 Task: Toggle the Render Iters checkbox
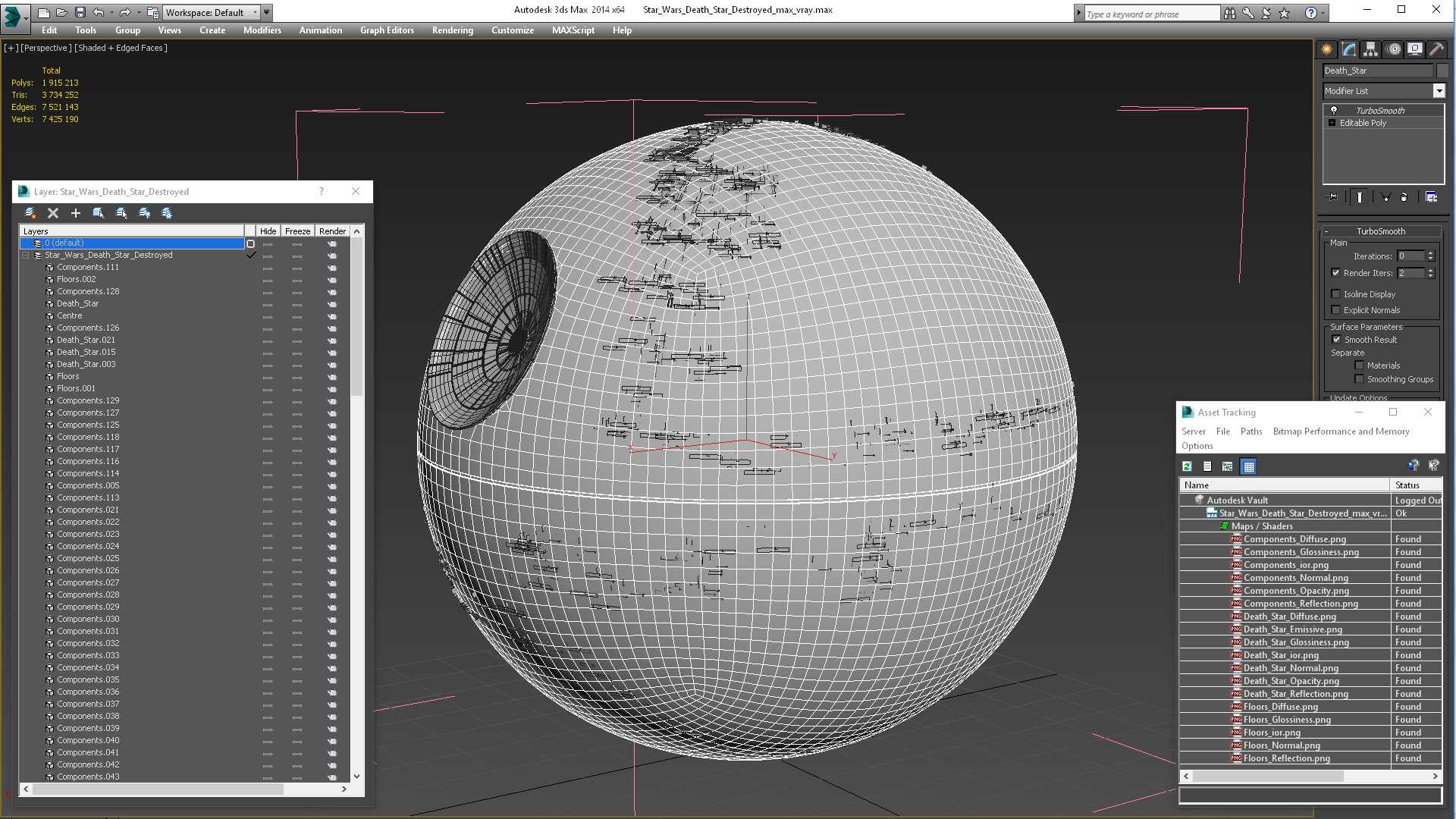(1335, 273)
